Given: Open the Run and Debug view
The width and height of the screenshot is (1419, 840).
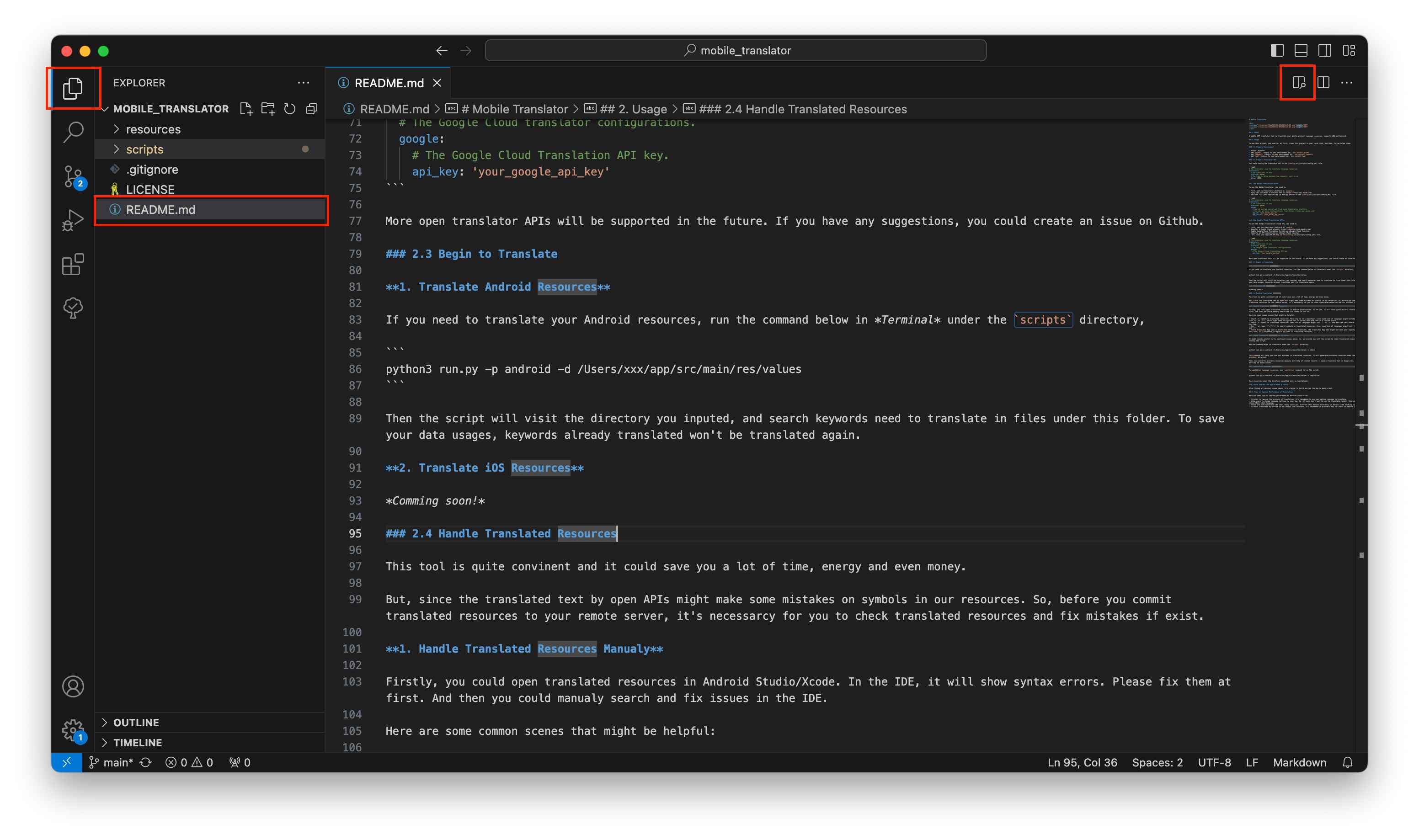Looking at the screenshot, I should click(x=72, y=220).
